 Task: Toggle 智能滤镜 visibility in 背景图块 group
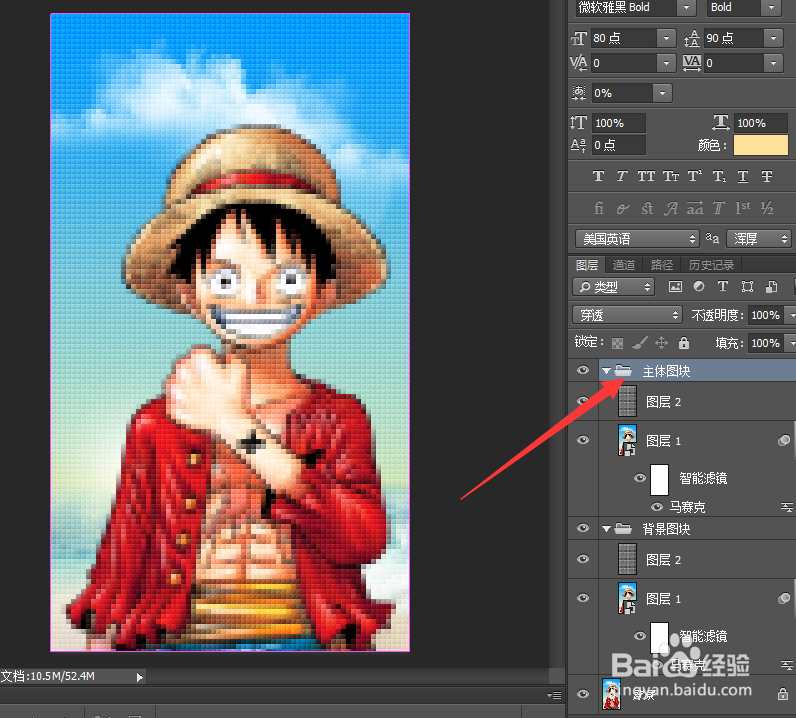[x=640, y=636]
